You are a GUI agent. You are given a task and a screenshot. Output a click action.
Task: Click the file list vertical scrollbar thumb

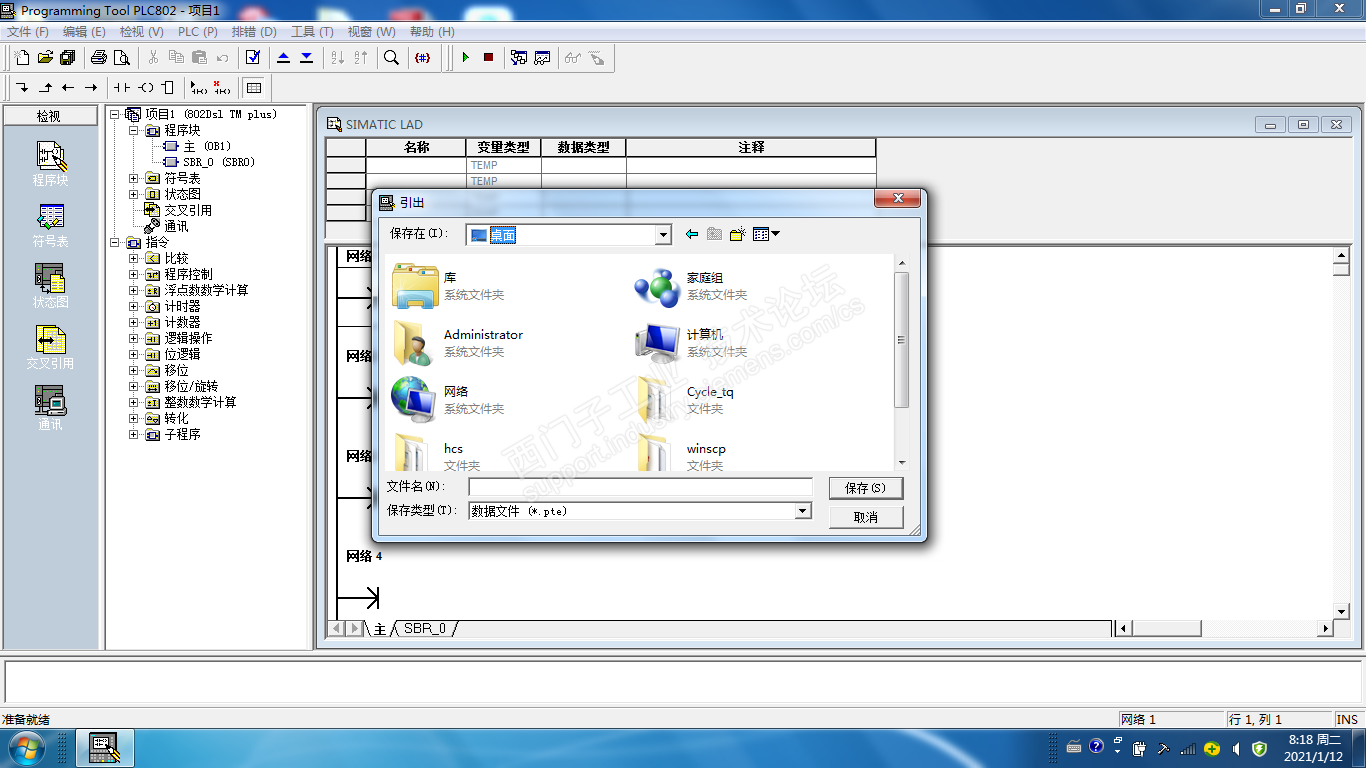tap(901, 340)
